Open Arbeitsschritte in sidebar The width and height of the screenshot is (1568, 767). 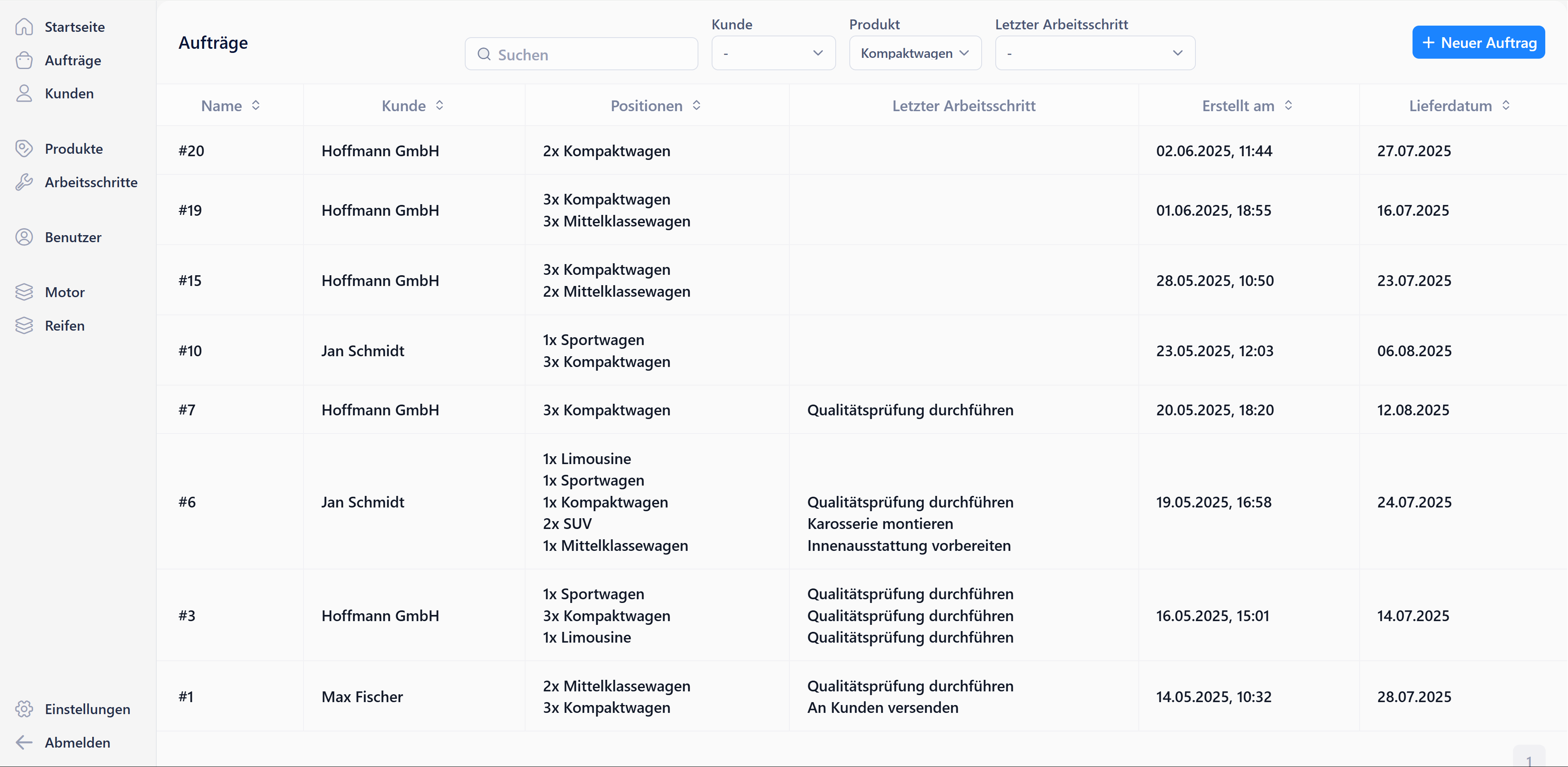coord(91,182)
